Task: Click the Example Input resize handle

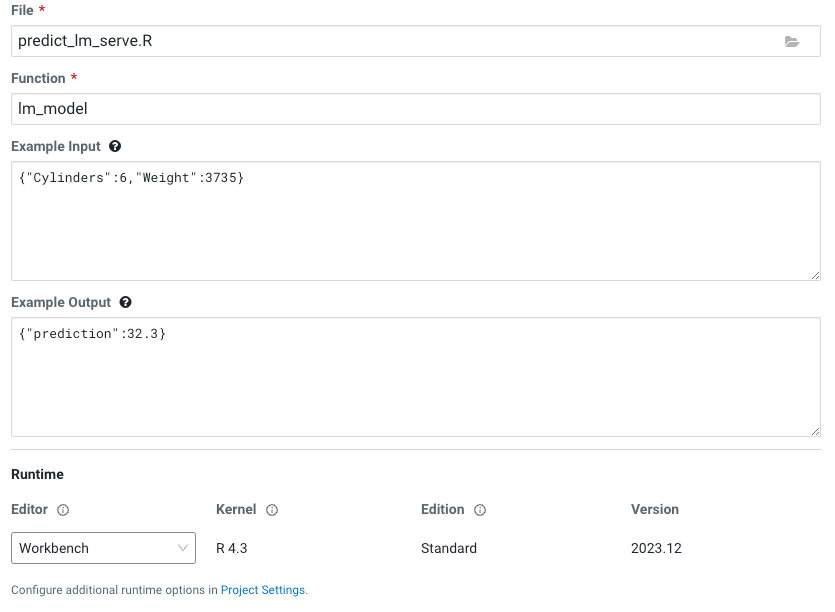Action: 815,275
